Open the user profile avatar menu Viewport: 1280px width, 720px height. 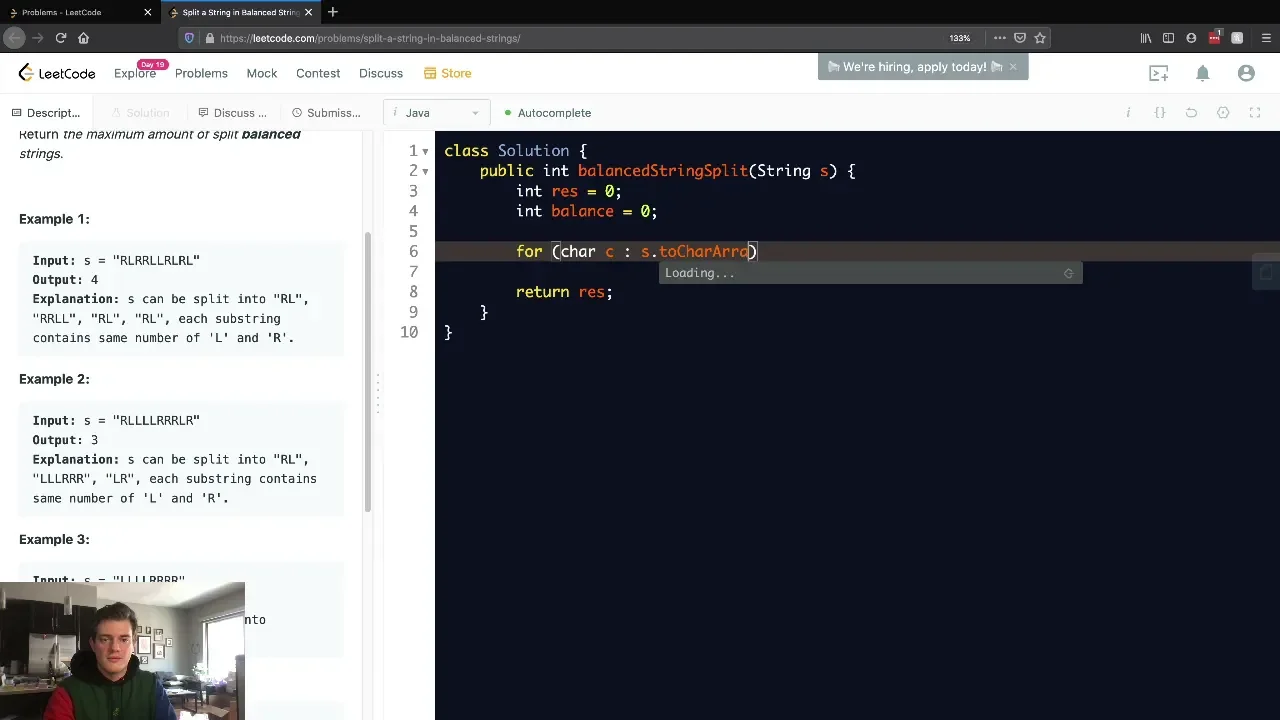[x=1246, y=73]
